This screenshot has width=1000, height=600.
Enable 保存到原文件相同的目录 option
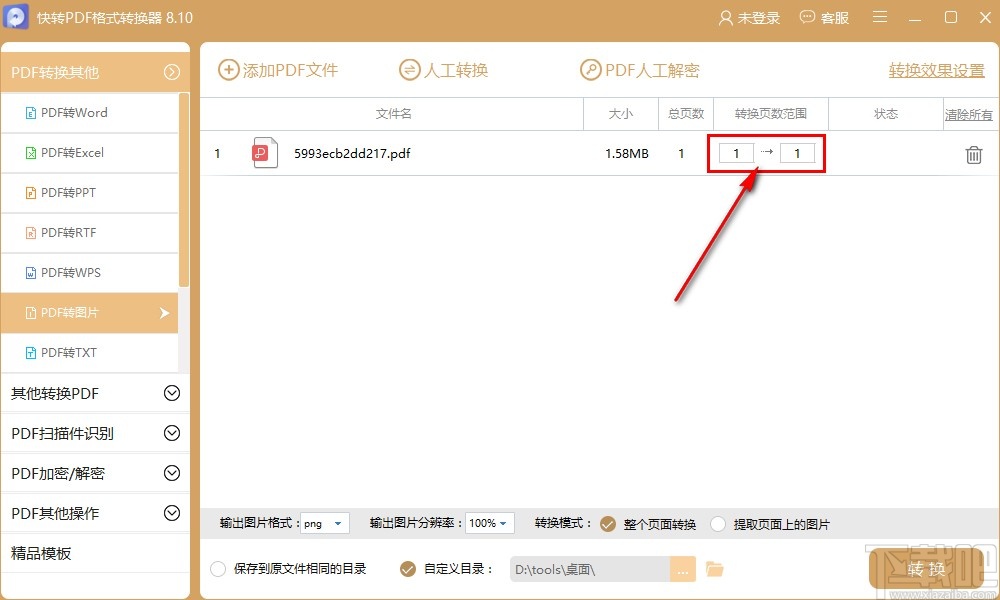coord(218,568)
